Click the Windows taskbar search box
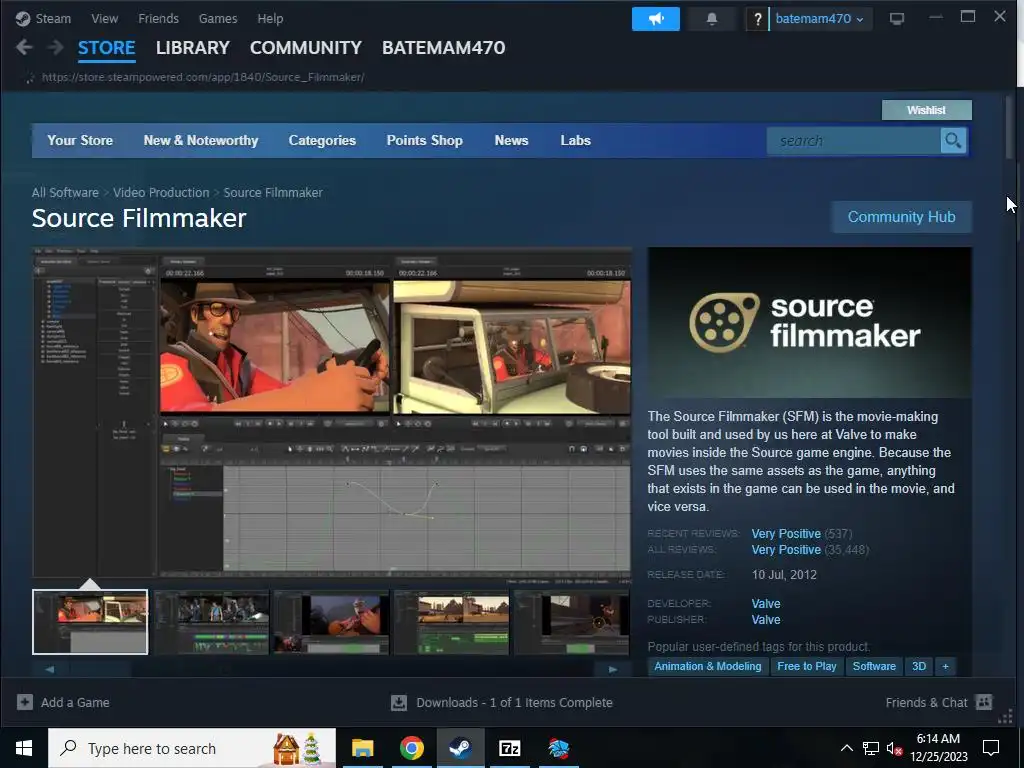 tap(192, 748)
